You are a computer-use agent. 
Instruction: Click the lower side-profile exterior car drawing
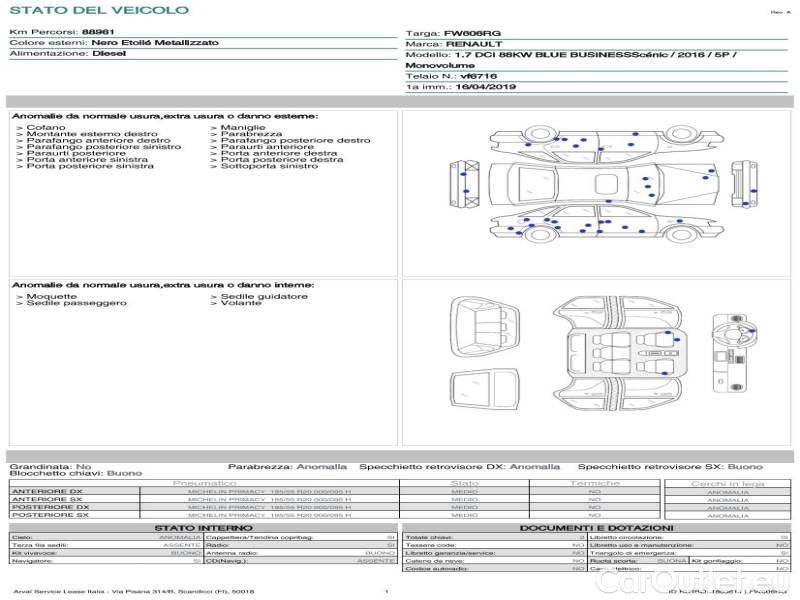coord(606,222)
